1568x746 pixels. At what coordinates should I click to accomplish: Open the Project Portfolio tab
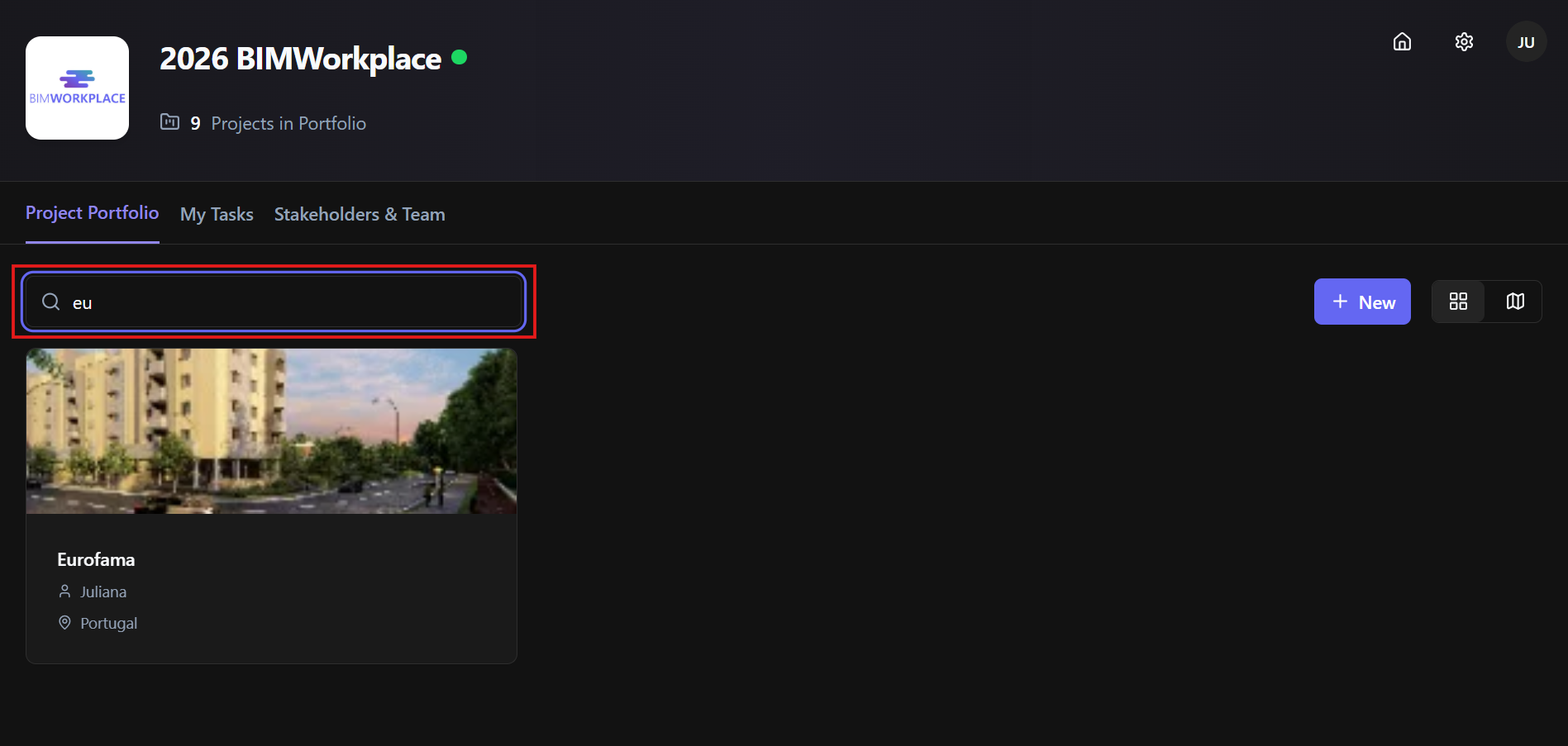tap(92, 213)
